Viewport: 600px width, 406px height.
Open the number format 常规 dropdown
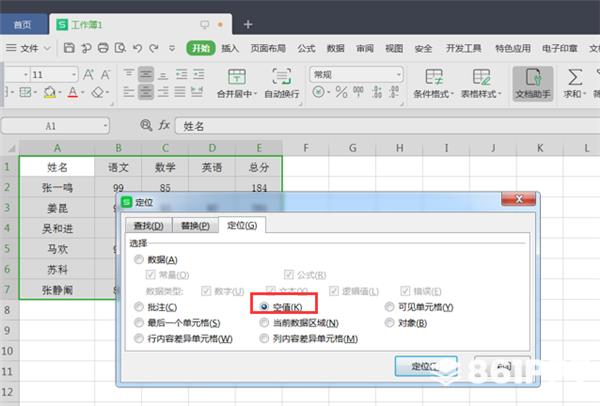(x=399, y=75)
